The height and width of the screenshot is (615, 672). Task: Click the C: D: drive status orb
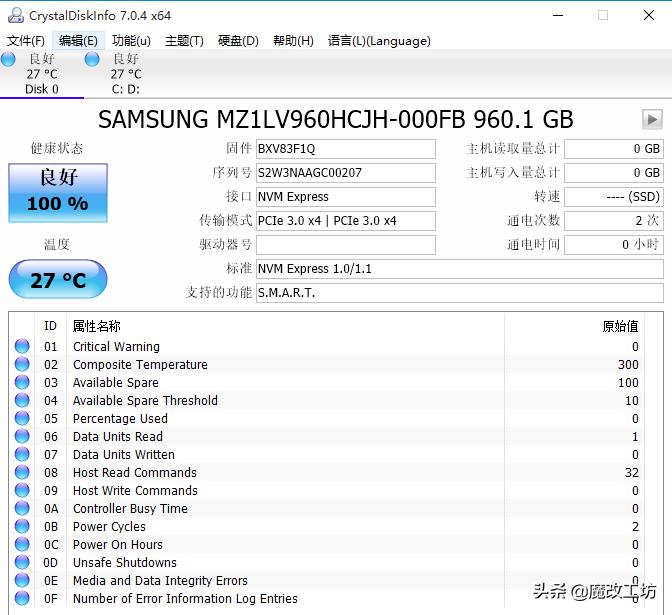(x=92, y=60)
